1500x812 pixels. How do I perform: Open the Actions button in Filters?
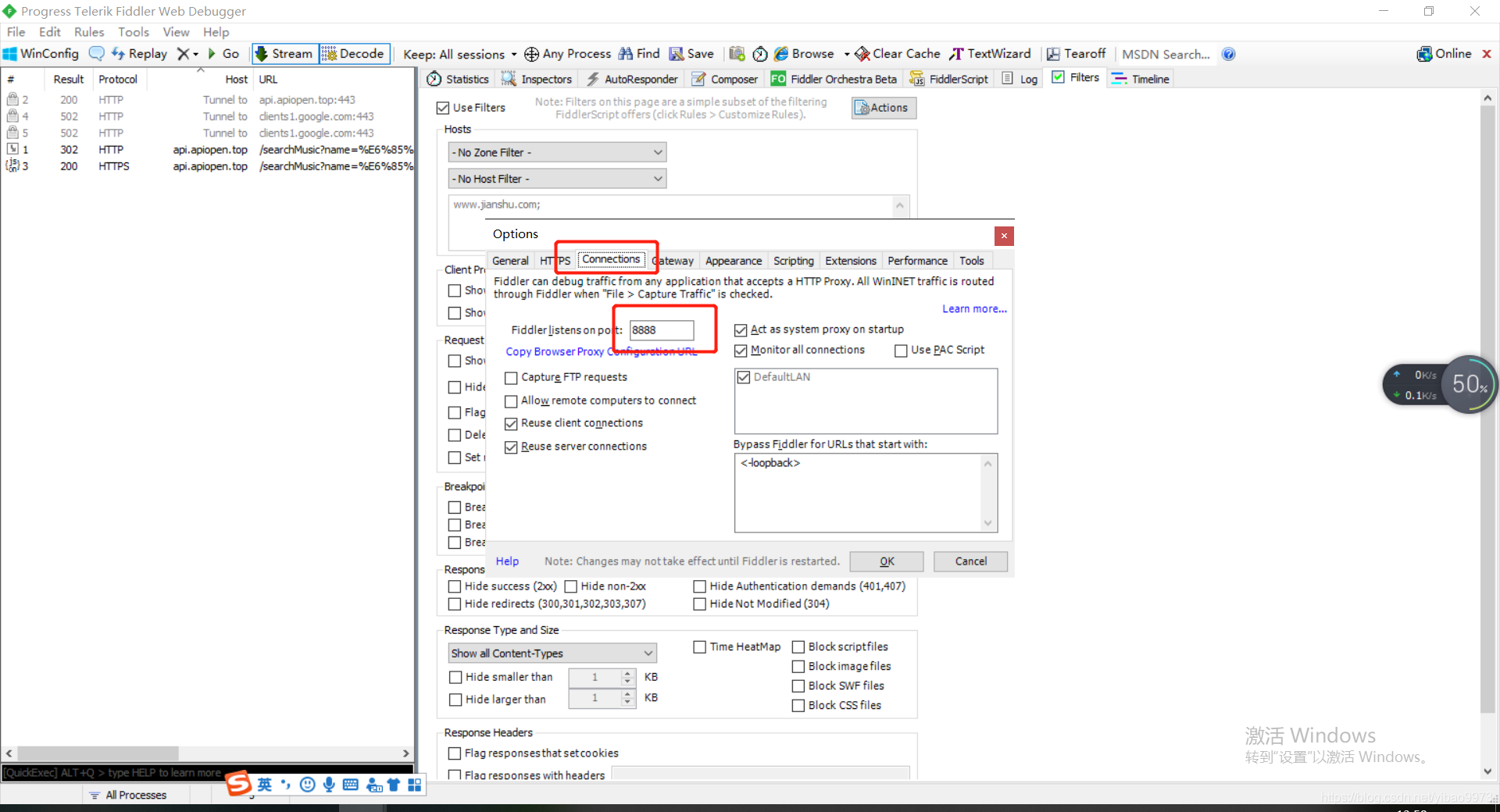coord(884,108)
